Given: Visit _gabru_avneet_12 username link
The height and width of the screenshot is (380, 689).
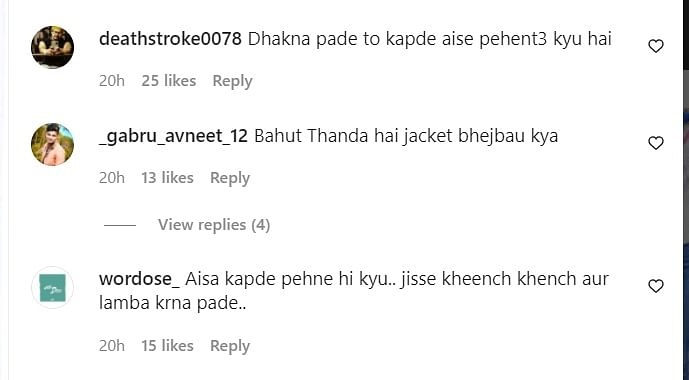Looking at the screenshot, I should [x=173, y=136].
